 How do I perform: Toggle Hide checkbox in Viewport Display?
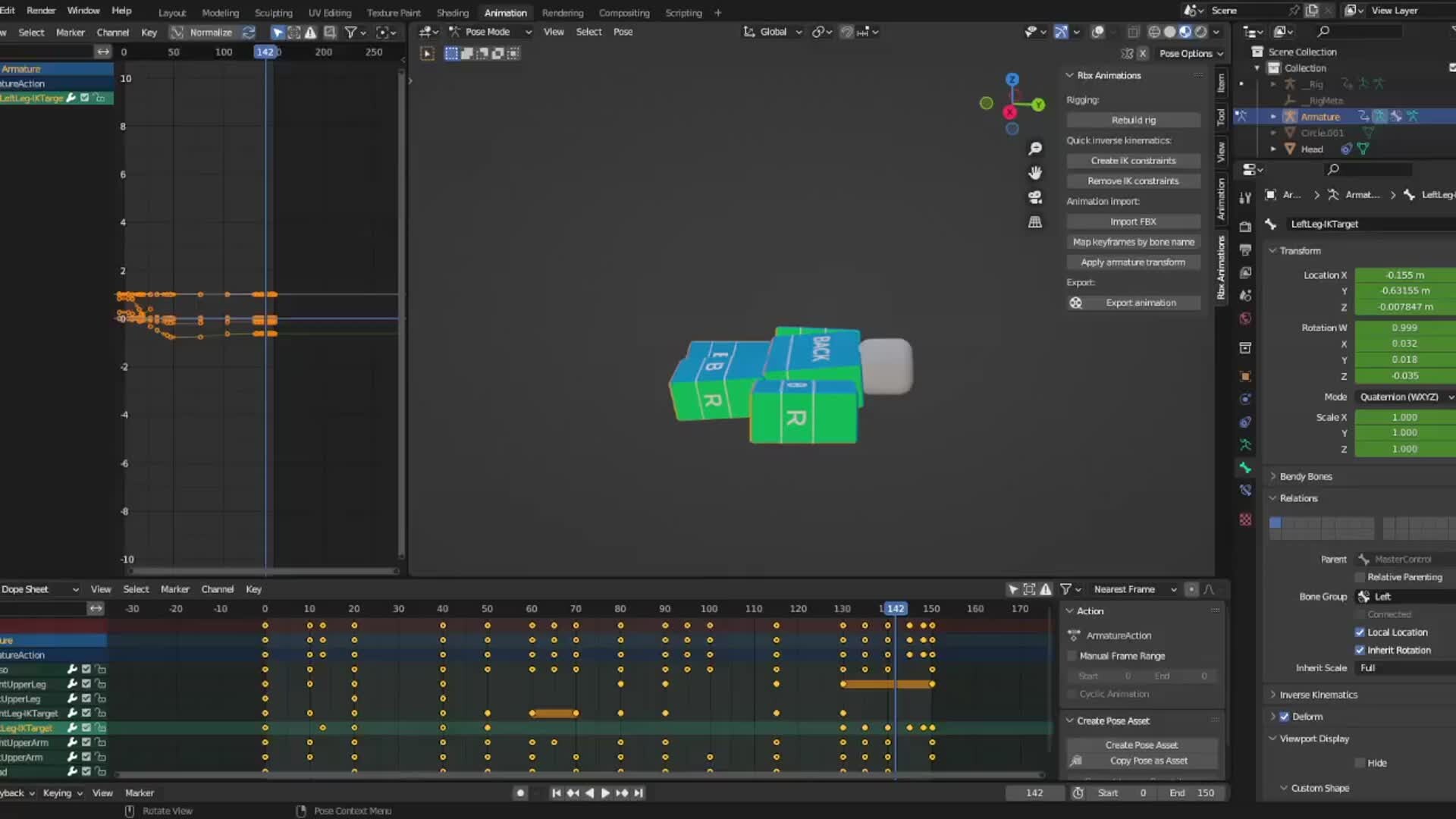[1360, 763]
